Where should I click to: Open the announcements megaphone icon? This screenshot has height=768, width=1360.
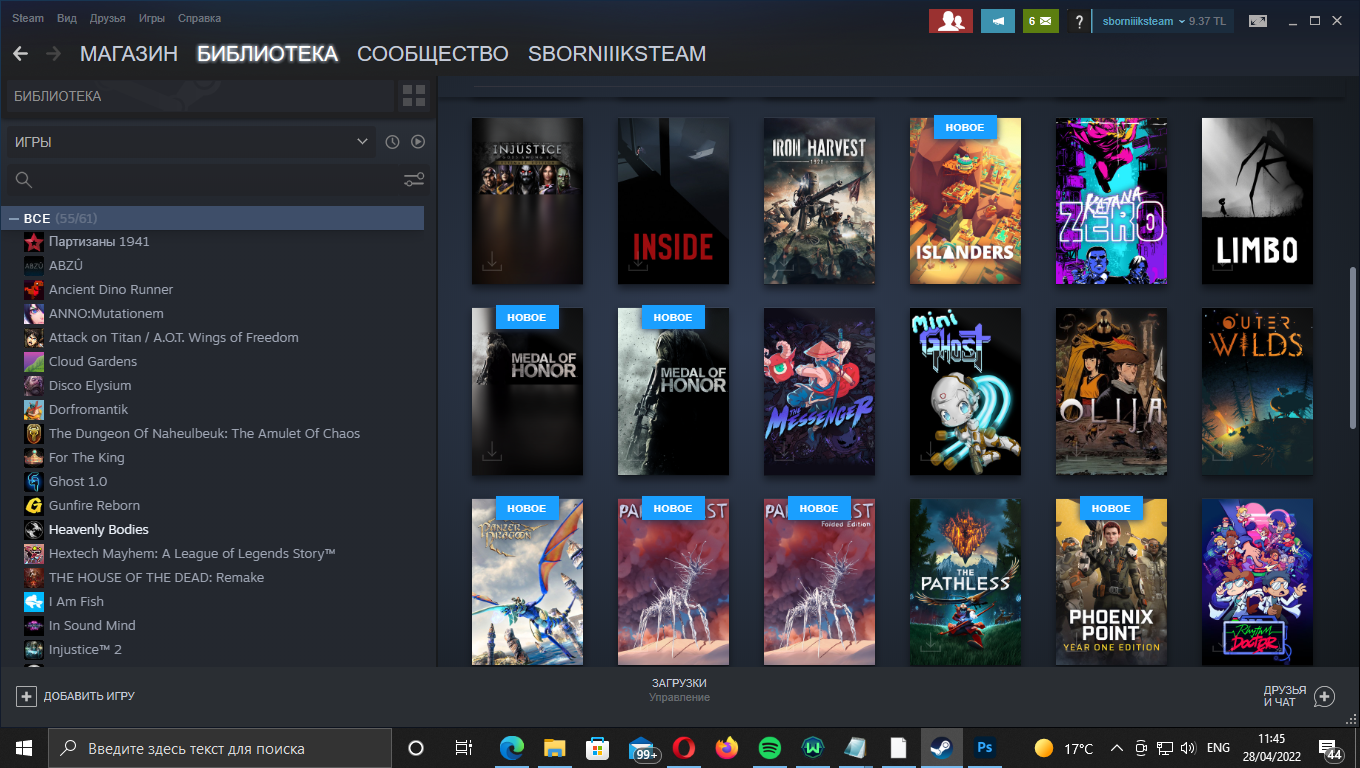pos(997,21)
